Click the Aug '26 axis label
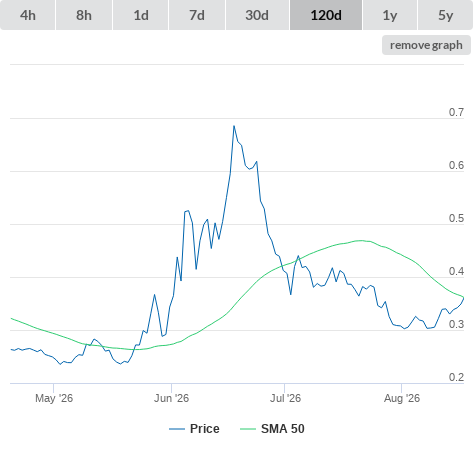The image size is (474, 455). click(x=402, y=398)
